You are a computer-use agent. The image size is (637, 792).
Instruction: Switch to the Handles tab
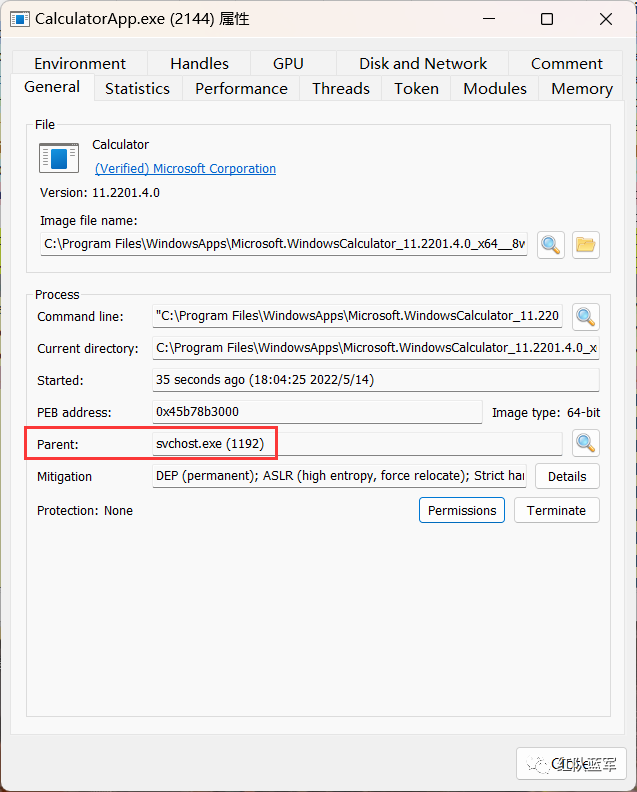point(199,64)
